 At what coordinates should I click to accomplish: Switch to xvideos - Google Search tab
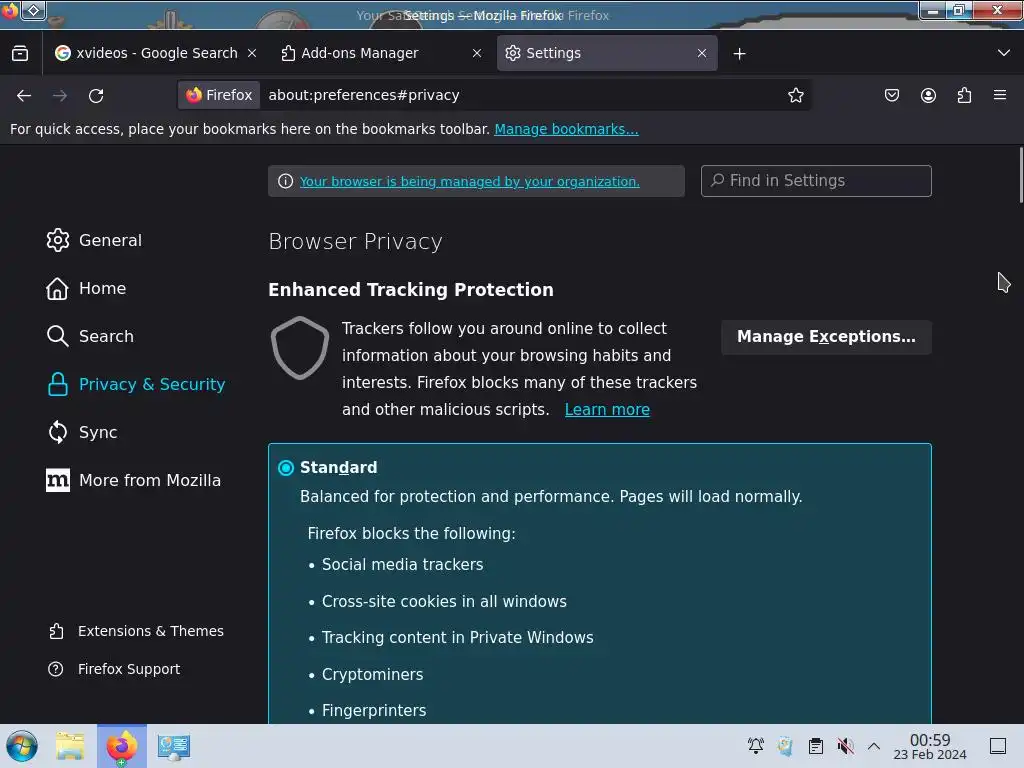pyautogui.click(x=155, y=53)
